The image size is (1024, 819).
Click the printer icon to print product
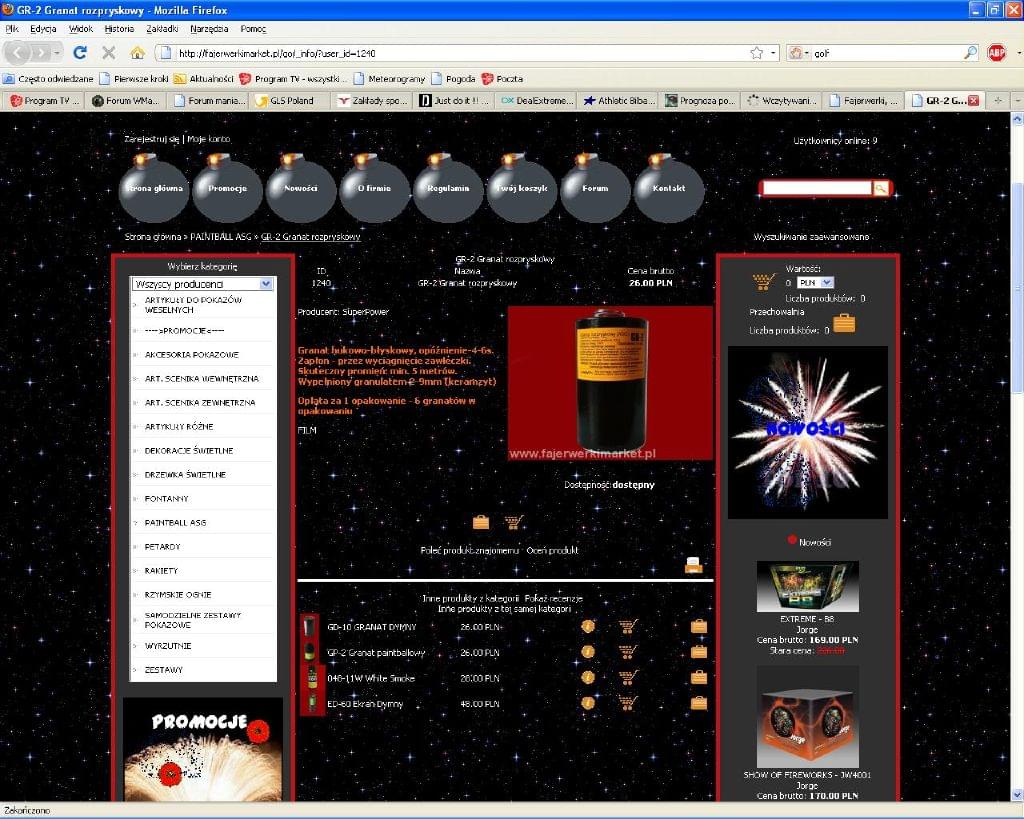pos(694,565)
